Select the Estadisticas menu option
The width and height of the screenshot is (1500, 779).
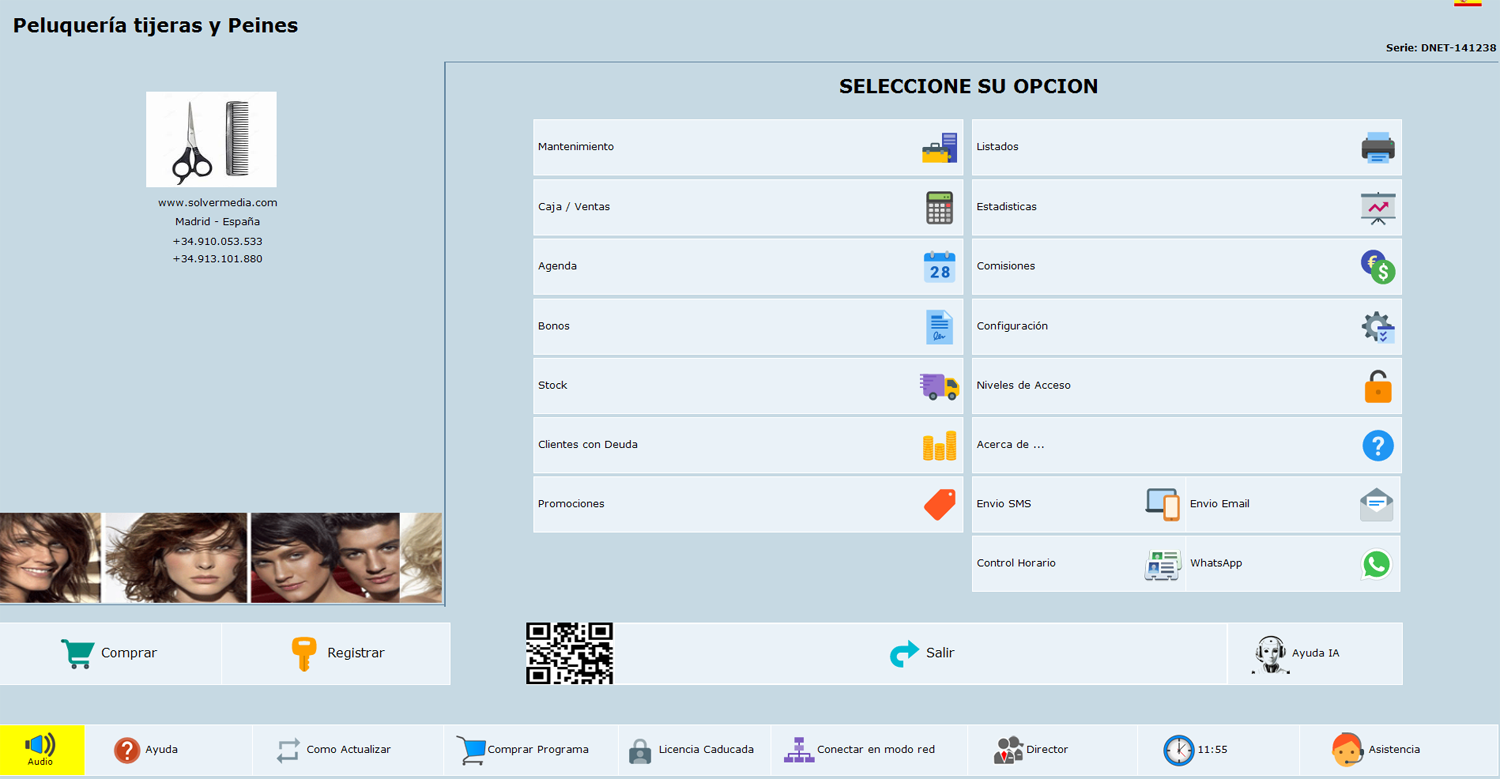(x=1186, y=207)
